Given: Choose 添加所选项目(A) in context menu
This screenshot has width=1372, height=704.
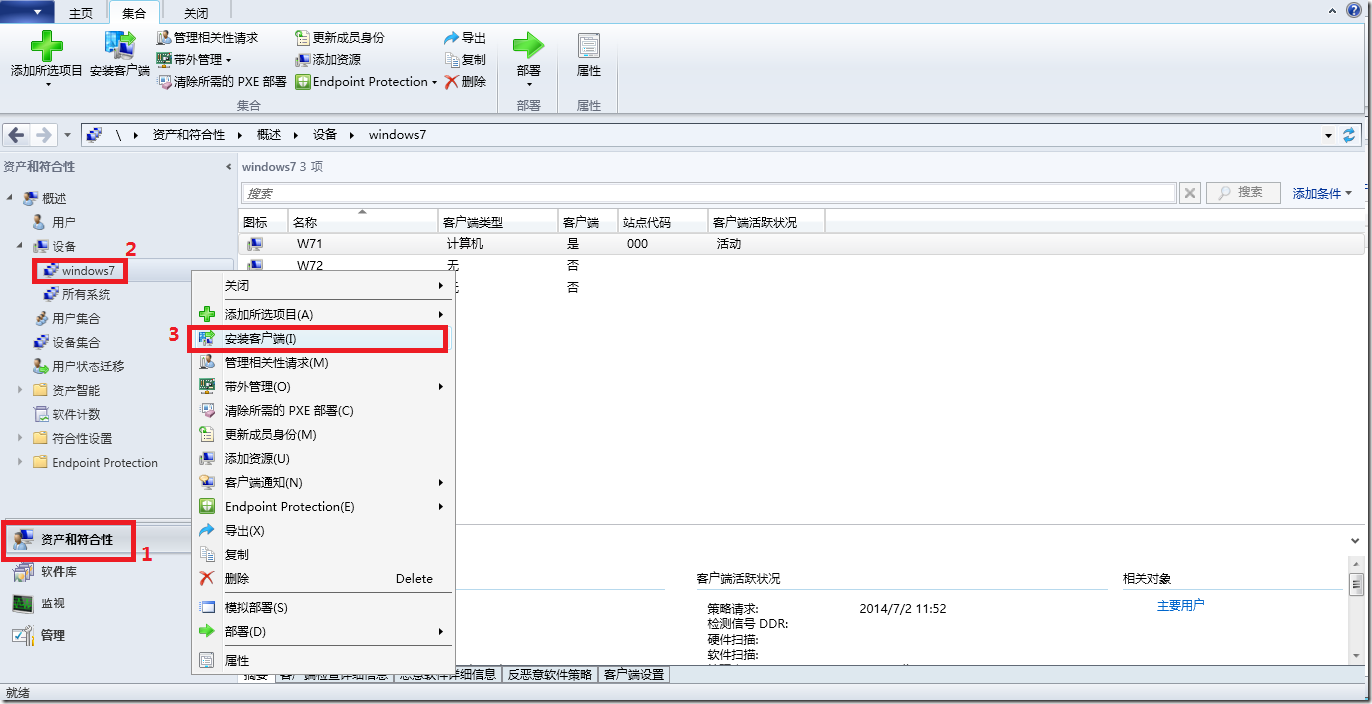Looking at the screenshot, I should (x=321, y=314).
